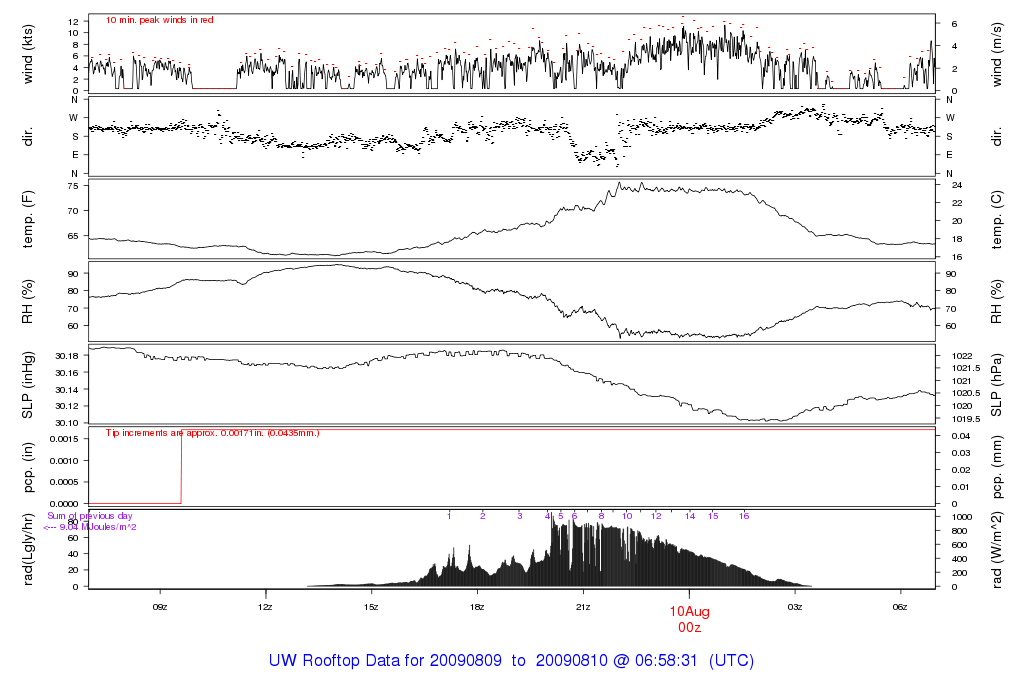Viewport: 1024px width, 700px height.
Task: Click the tip increments precipitation note
Action: pyautogui.click(x=213, y=433)
